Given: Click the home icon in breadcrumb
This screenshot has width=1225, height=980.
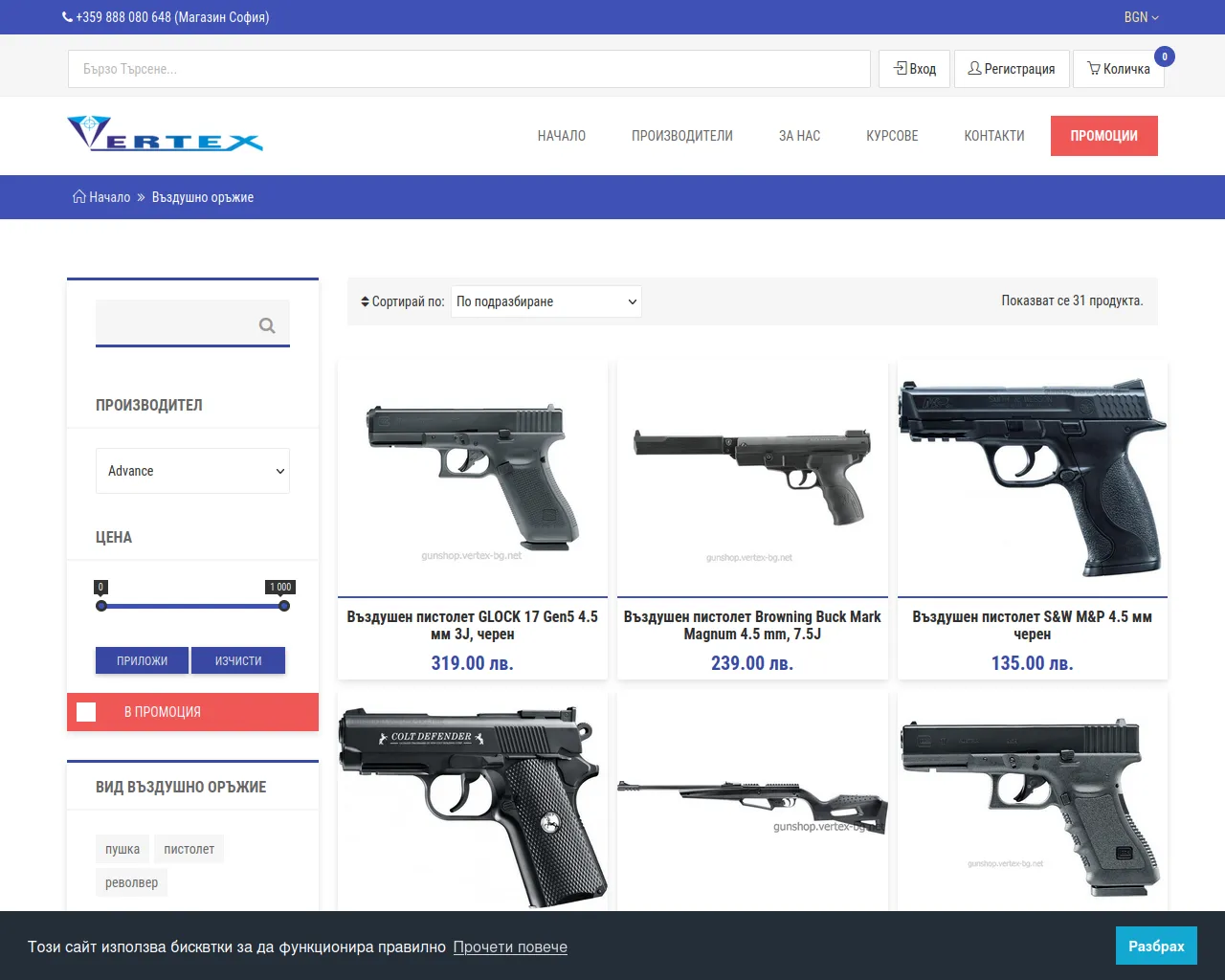Looking at the screenshot, I should [78, 197].
